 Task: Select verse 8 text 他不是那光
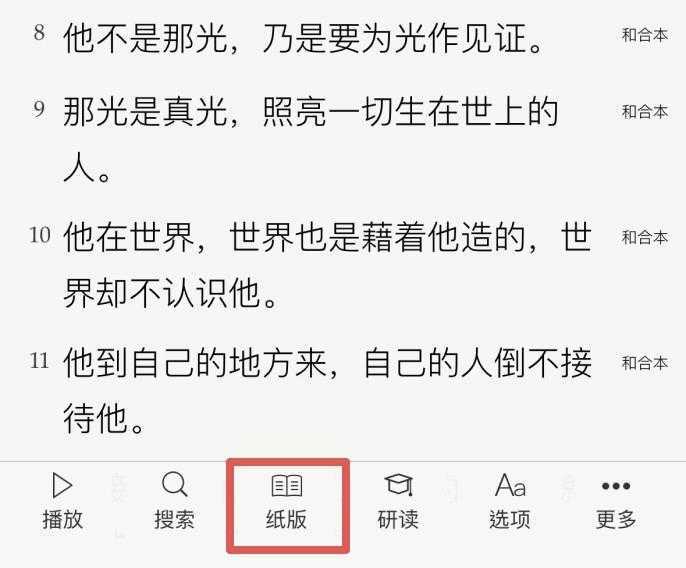click(x=146, y=38)
